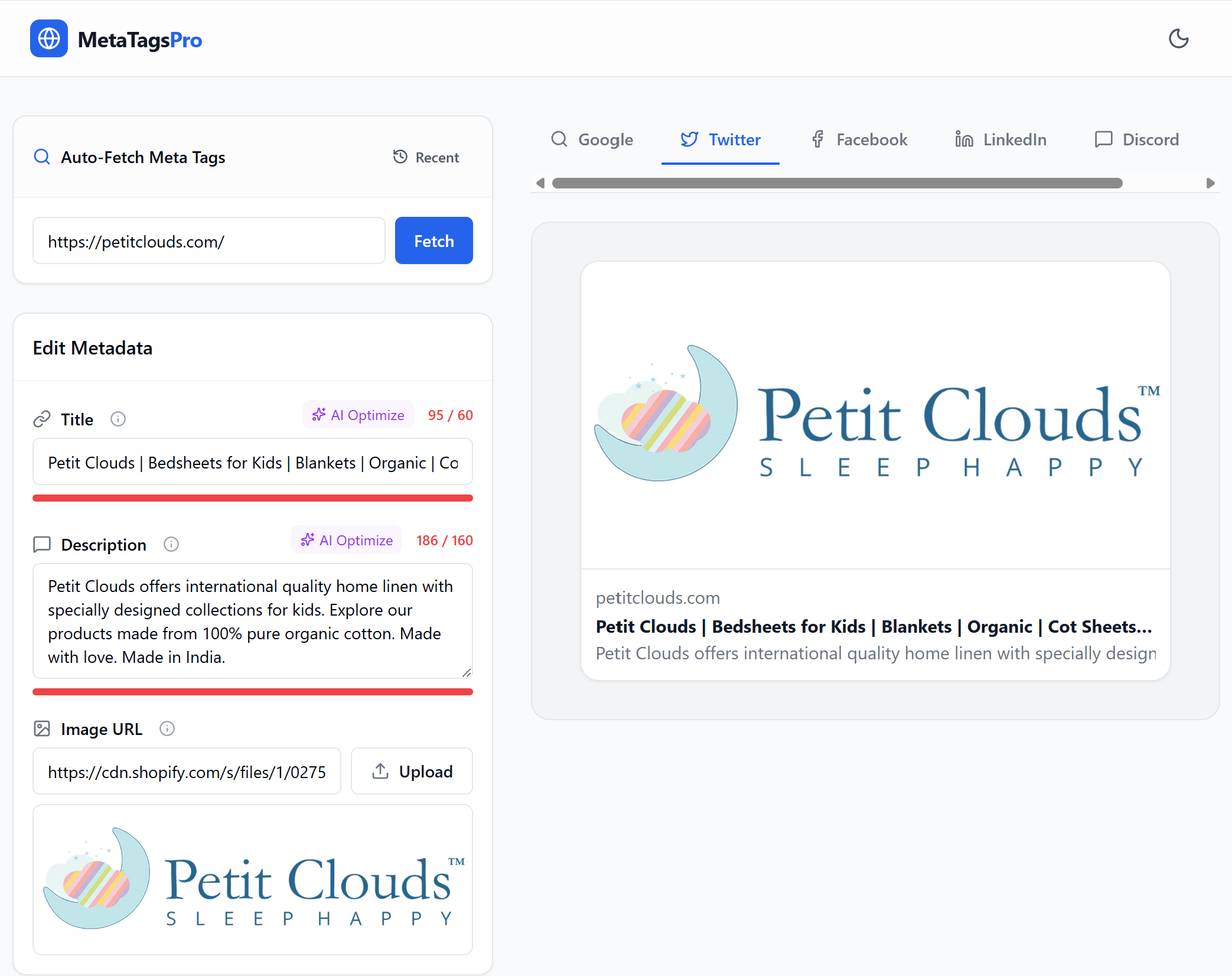Click the red Description length progress bar

pos(253,692)
